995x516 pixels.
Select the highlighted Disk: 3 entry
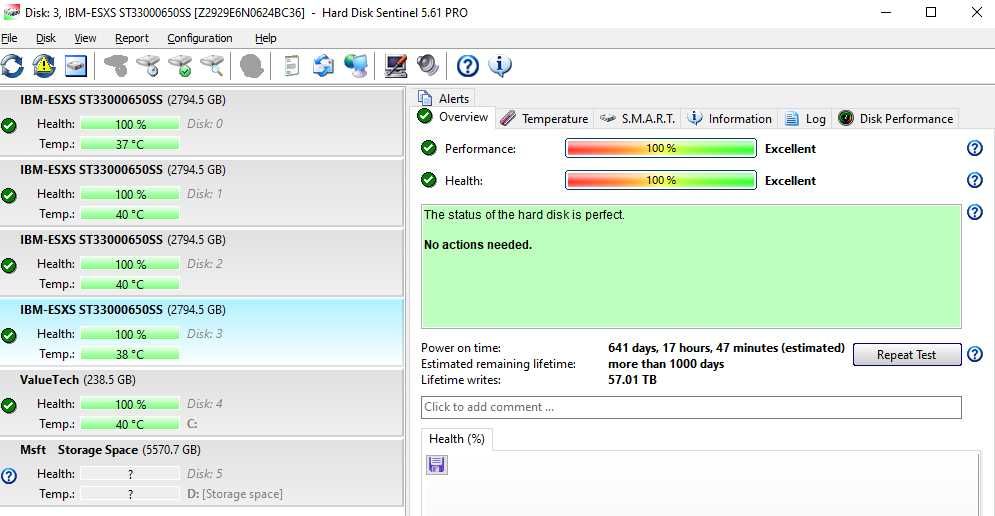(201, 333)
